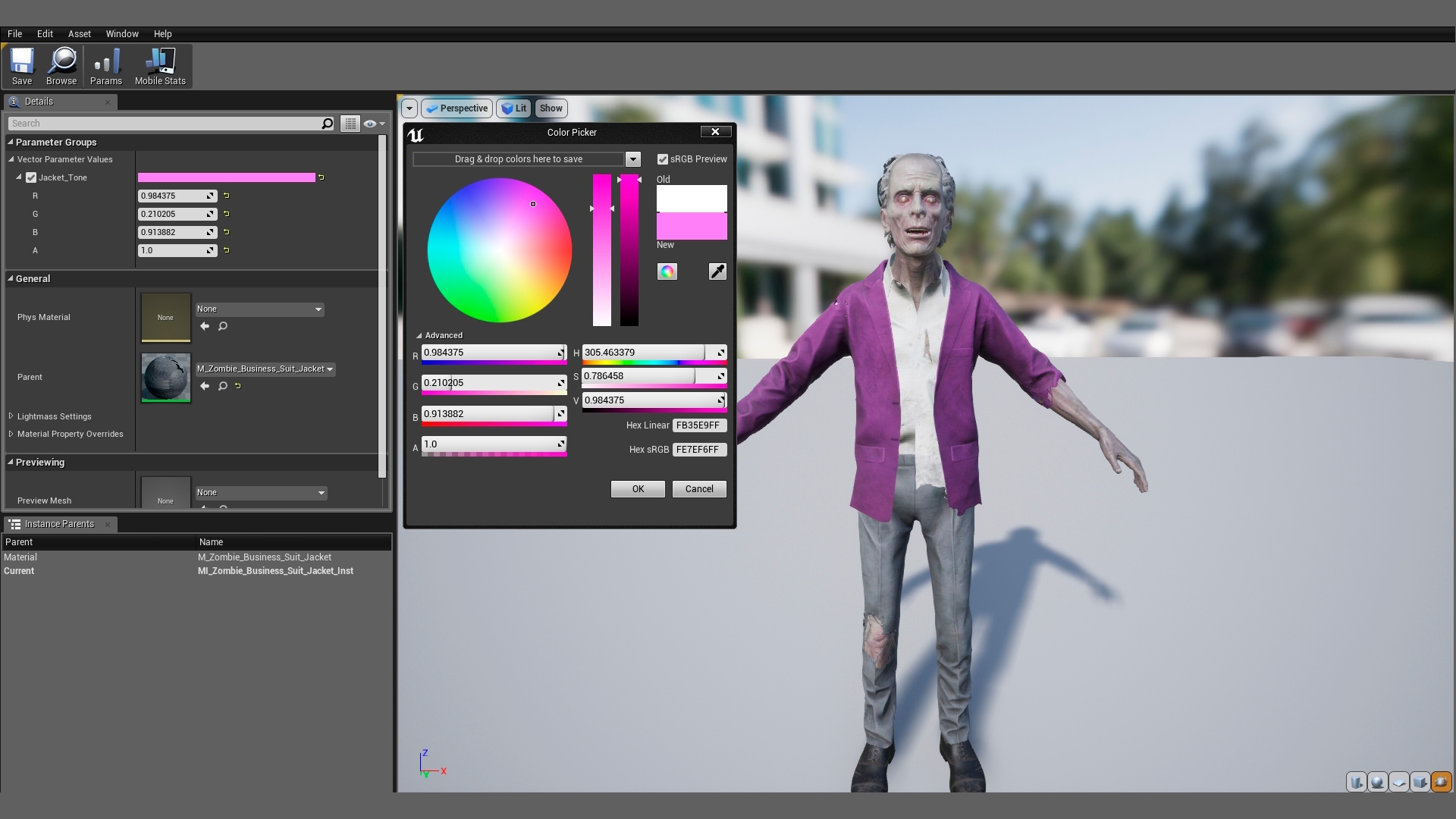Screen dimensions: 1456x819
Task: Click OK in the Color Picker
Action: 638,489
